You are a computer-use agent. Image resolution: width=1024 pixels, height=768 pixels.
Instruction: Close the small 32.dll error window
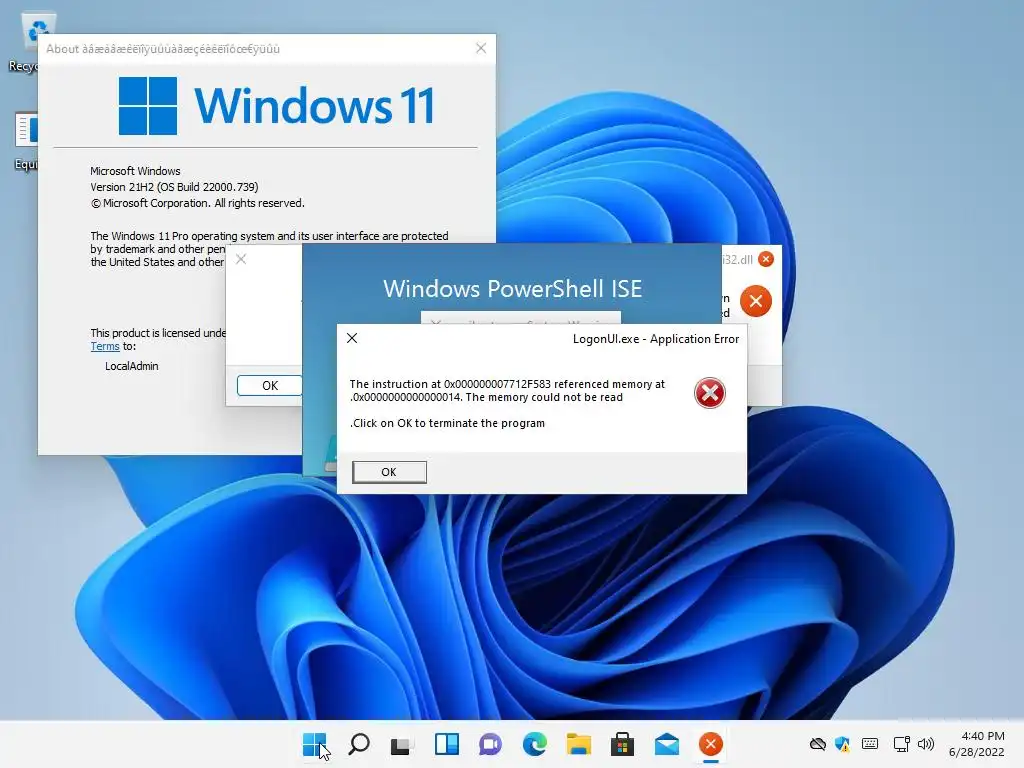[766, 259]
